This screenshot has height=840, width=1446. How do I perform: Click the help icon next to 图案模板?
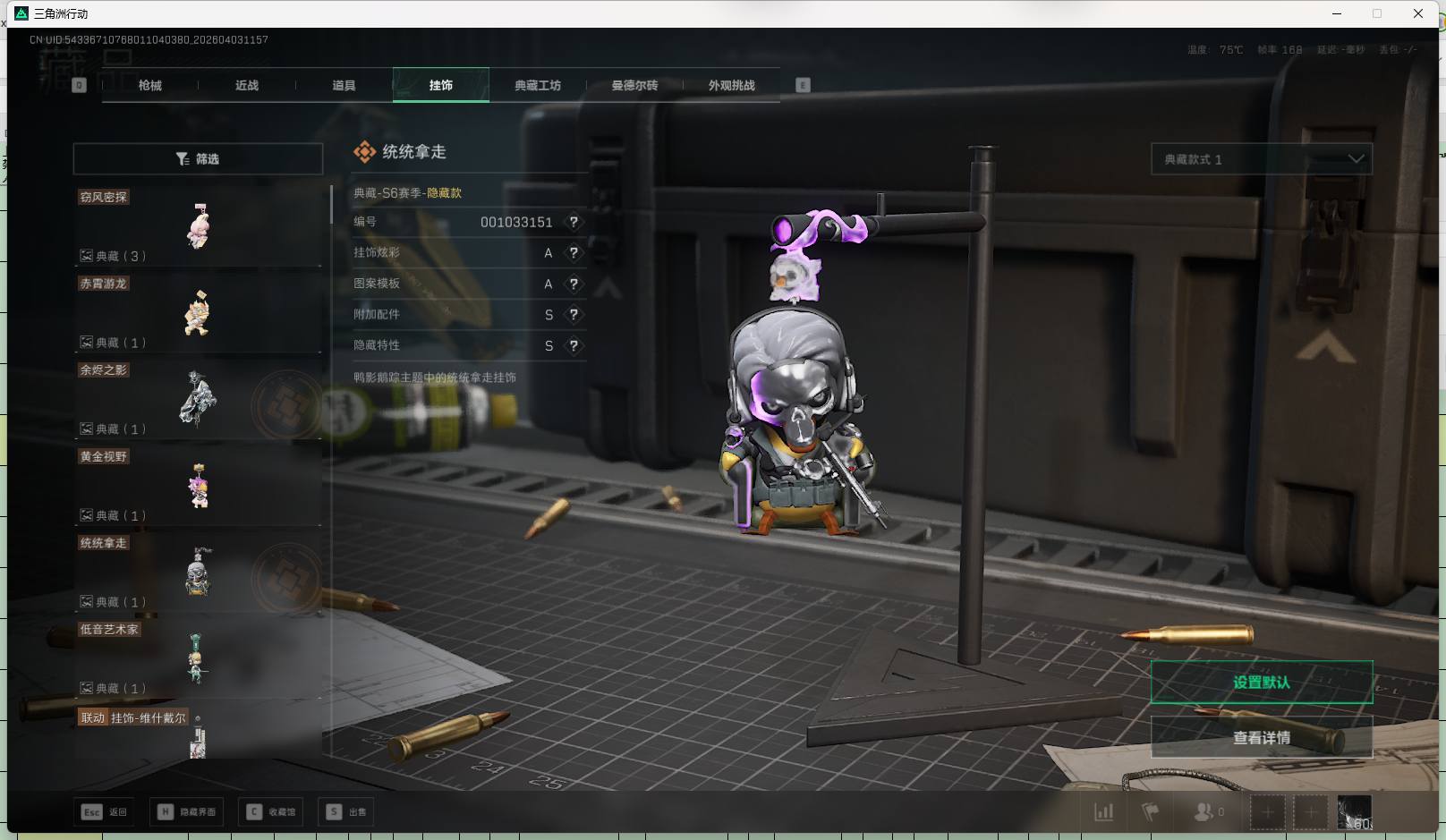574,284
